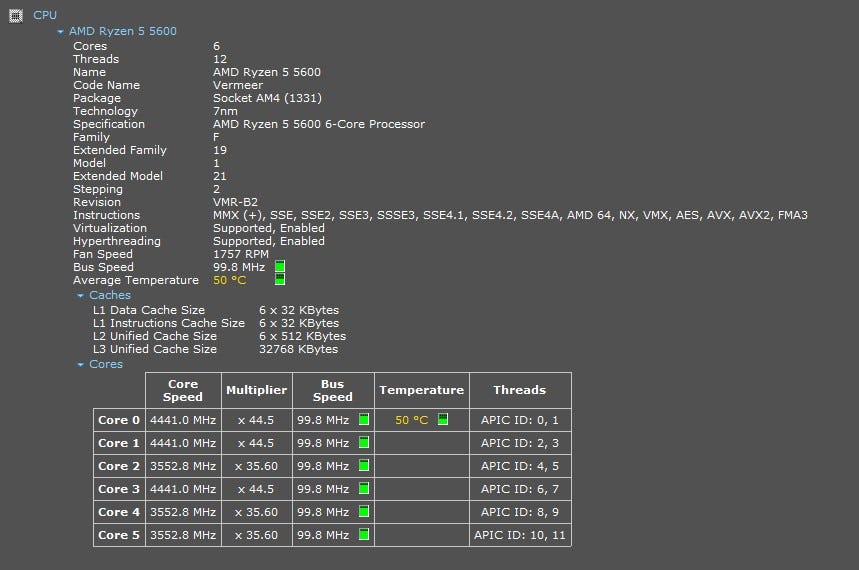This screenshot has height=570, width=859.
Task: Click the CPU section heading
Action: coord(45,15)
